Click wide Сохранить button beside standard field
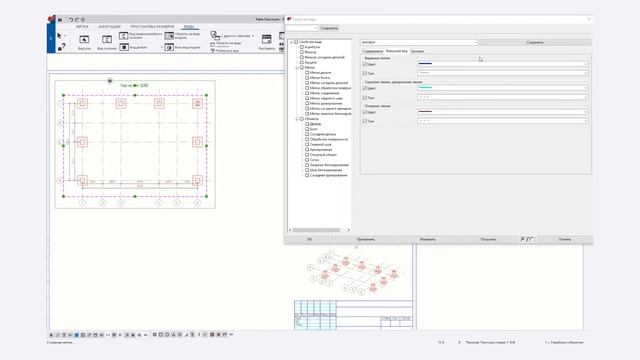 click(x=535, y=42)
